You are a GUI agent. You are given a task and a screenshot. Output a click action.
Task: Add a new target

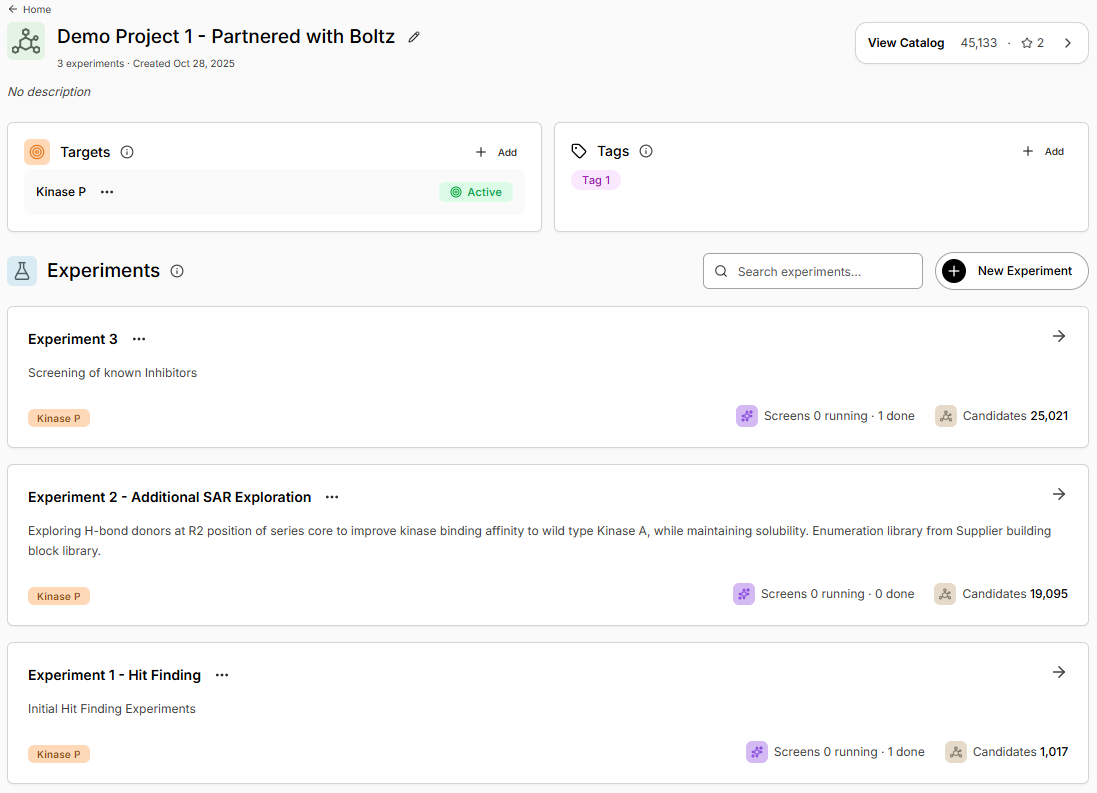pyautogui.click(x=496, y=152)
